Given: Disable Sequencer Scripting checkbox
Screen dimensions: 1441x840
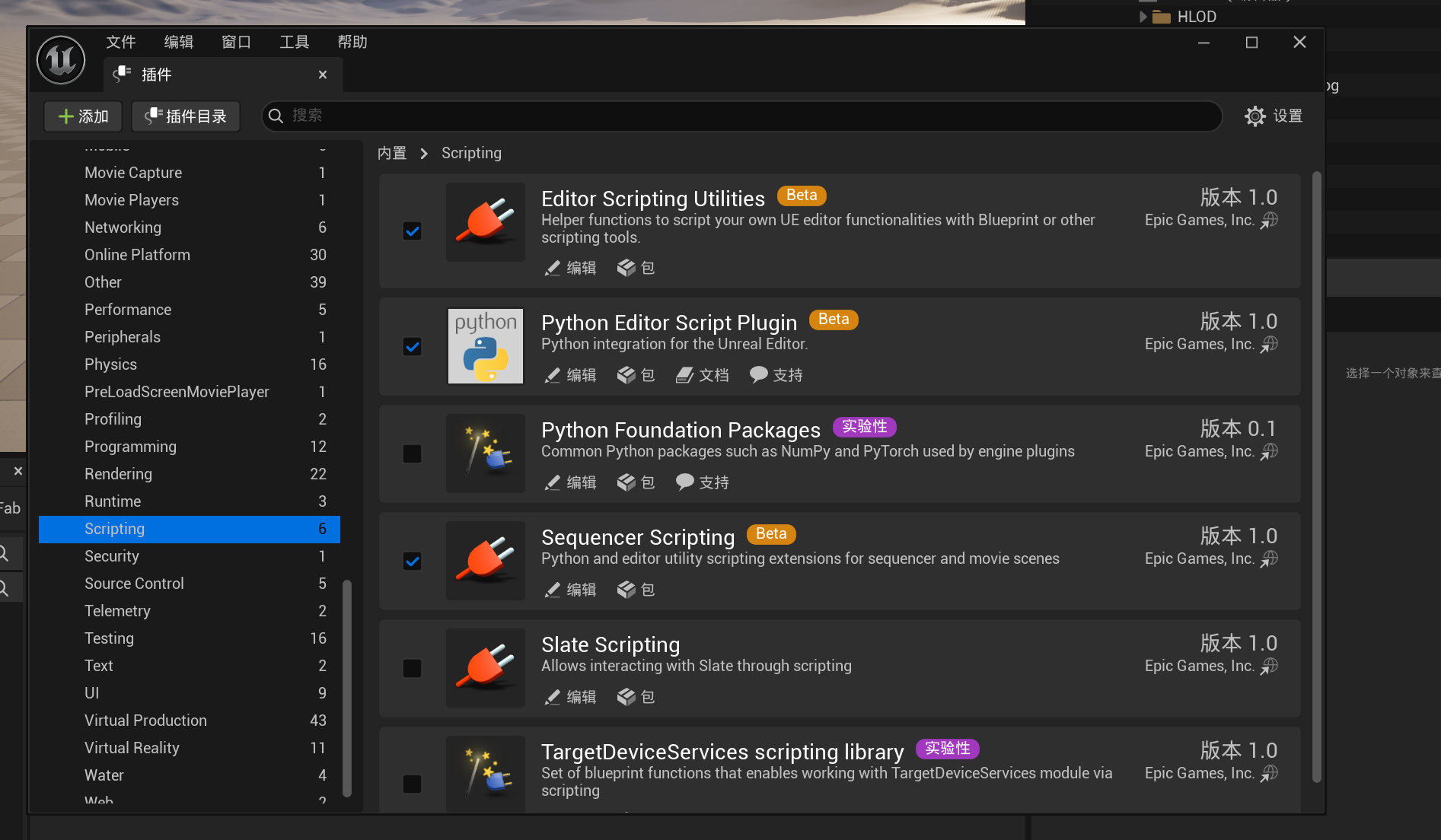Looking at the screenshot, I should click(412, 561).
